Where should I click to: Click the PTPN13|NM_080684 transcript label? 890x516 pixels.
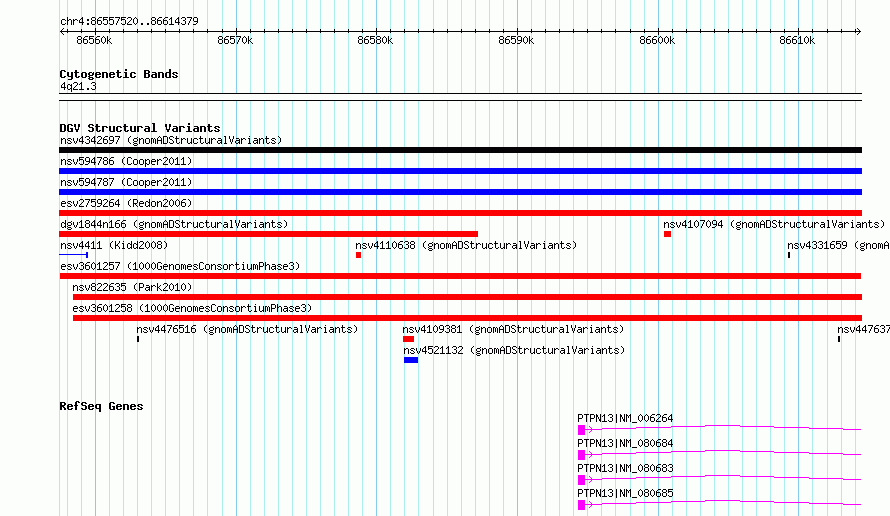[625, 443]
